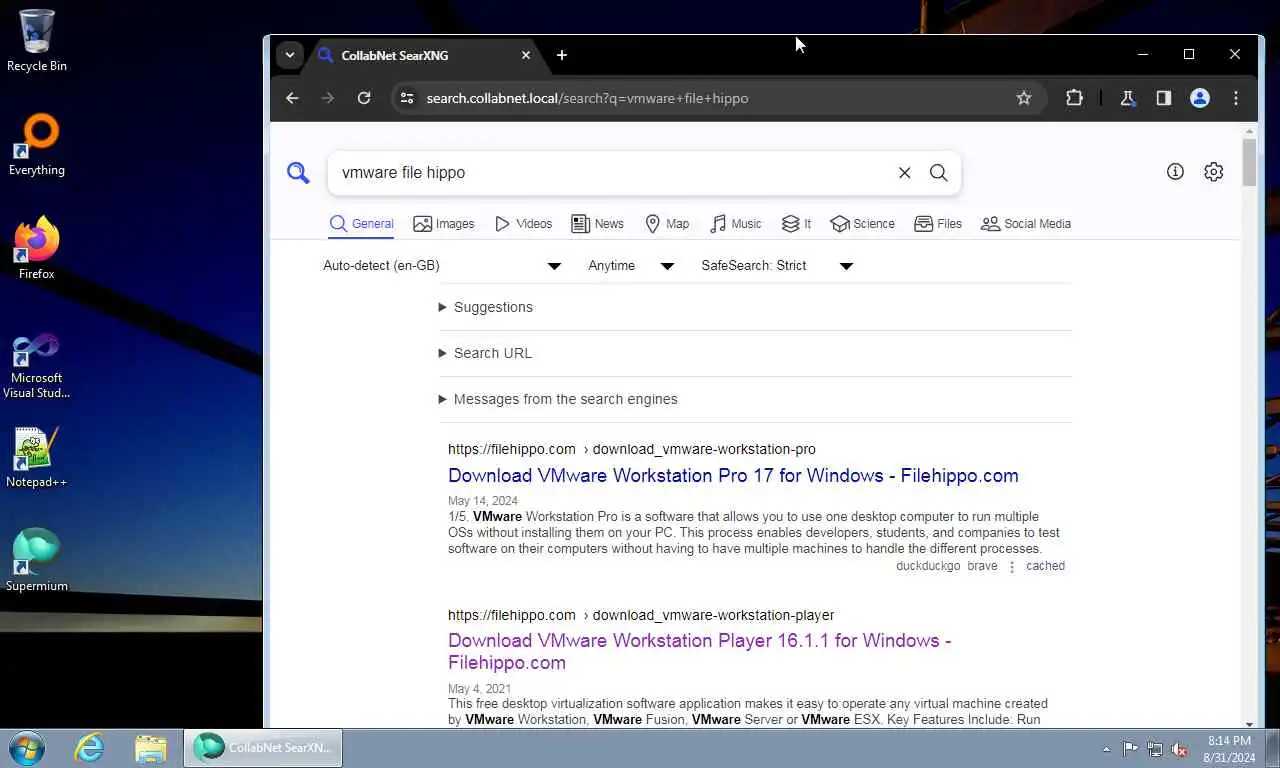Open File Explorer from the taskbar
Image resolution: width=1280 pixels, height=768 pixels.
point(151,748)
